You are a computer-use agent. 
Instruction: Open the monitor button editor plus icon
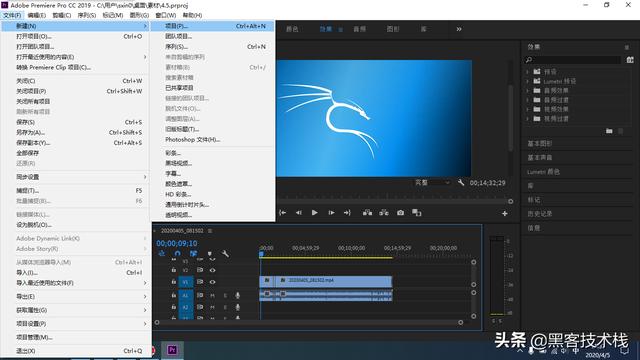tap(505, 213)
